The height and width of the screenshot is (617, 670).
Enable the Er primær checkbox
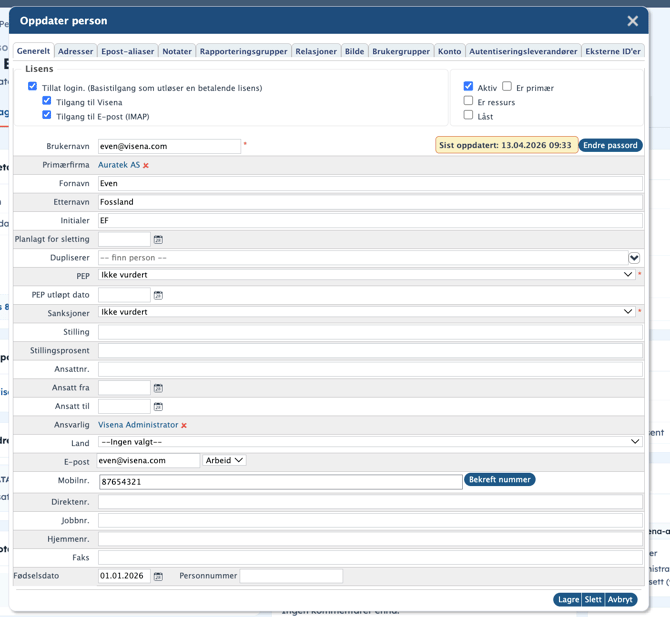507,86
